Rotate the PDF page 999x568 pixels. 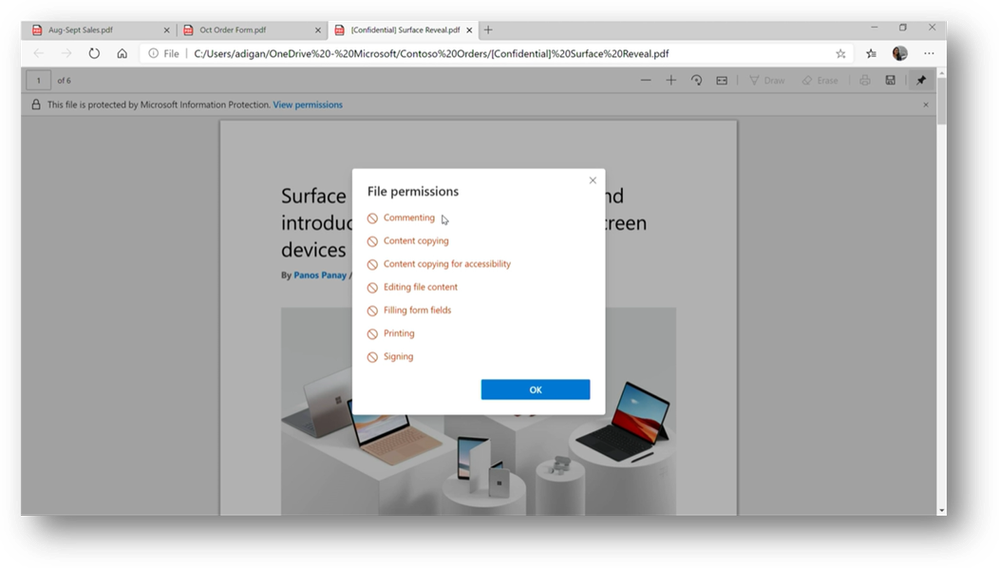click(x=696, y=80)
